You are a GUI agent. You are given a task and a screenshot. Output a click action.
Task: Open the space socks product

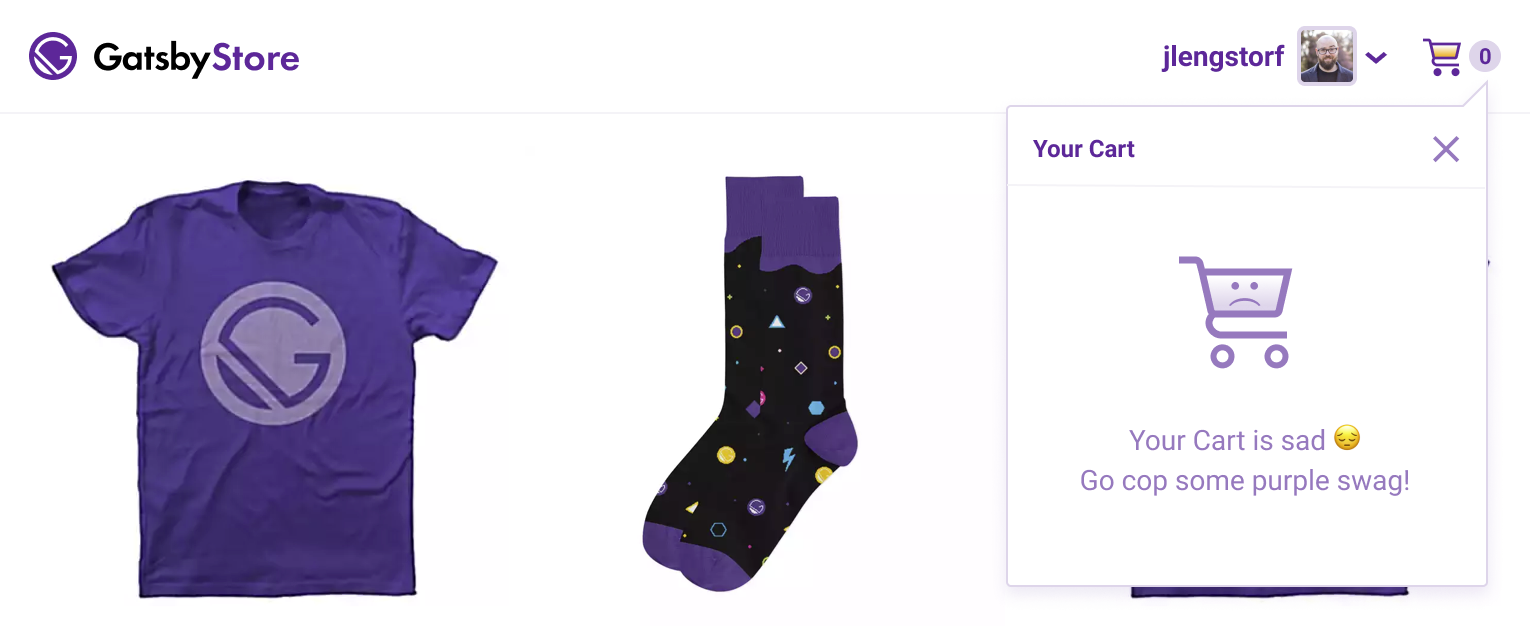(x=750, y=384)
